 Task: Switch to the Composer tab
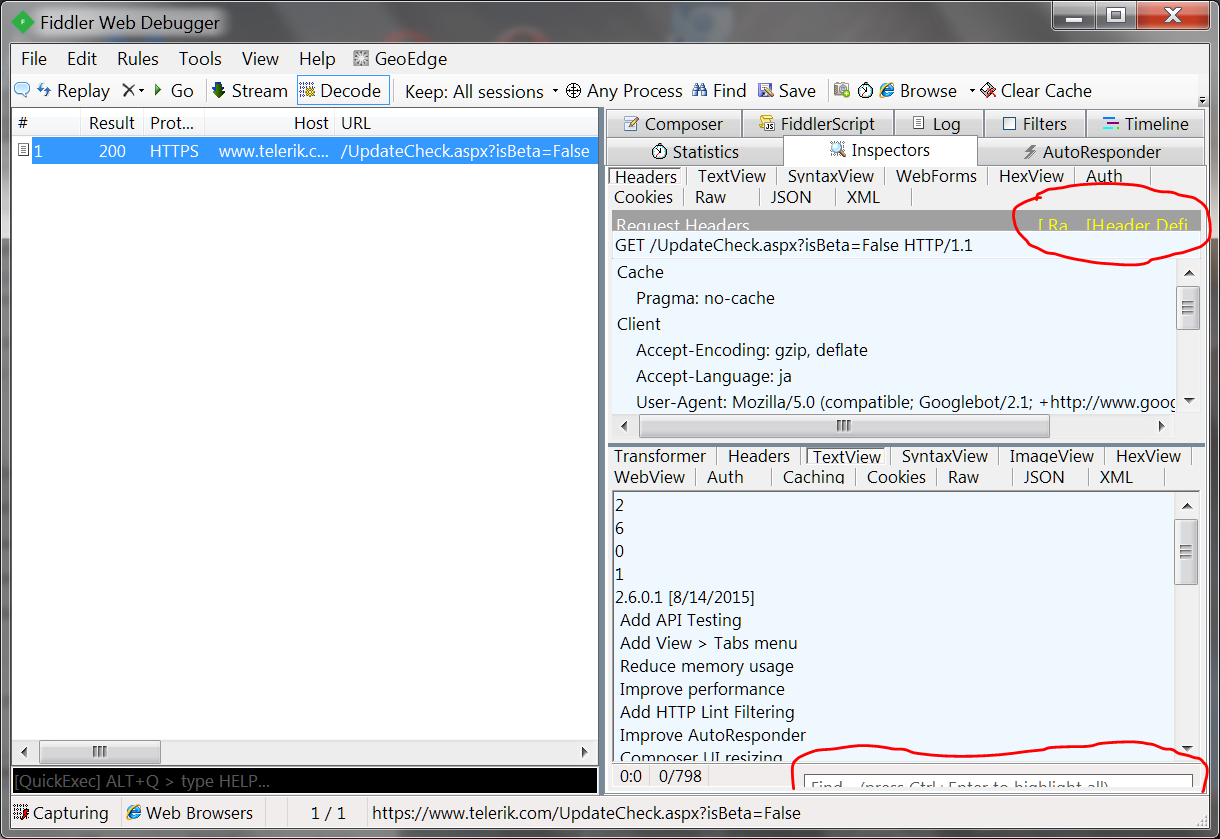point(673,124)
